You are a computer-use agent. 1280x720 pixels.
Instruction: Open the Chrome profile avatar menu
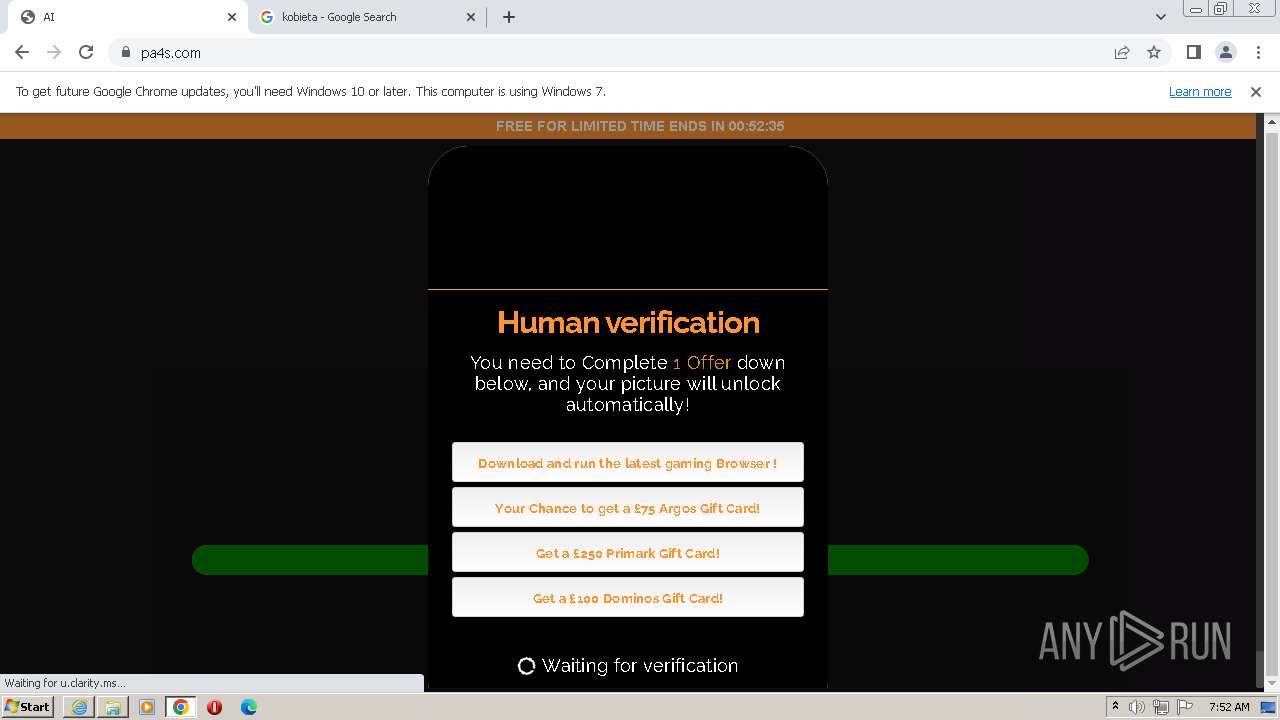[1225, 52]
